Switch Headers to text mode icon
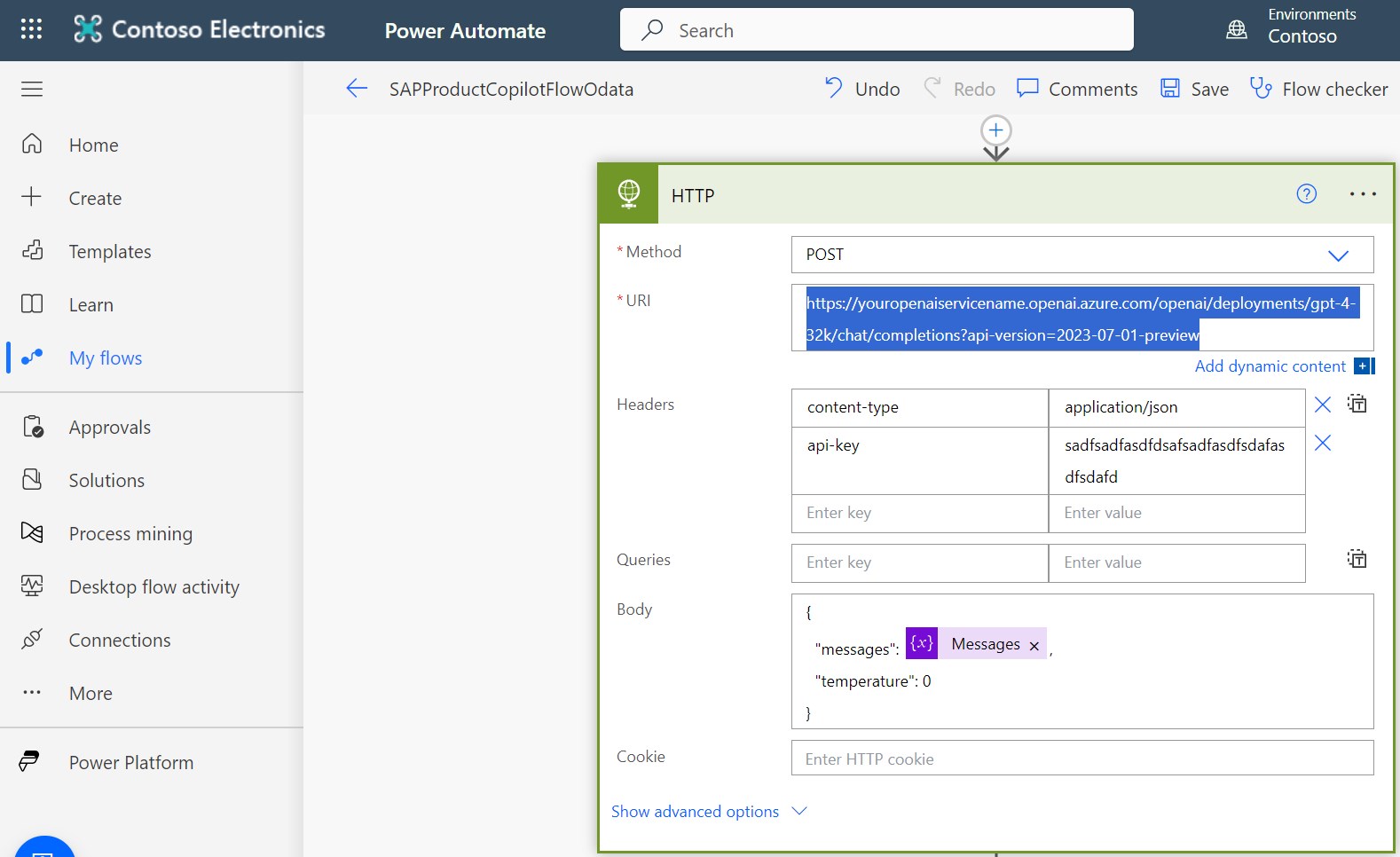1400x857 pixels. [x=1357, y=404]
